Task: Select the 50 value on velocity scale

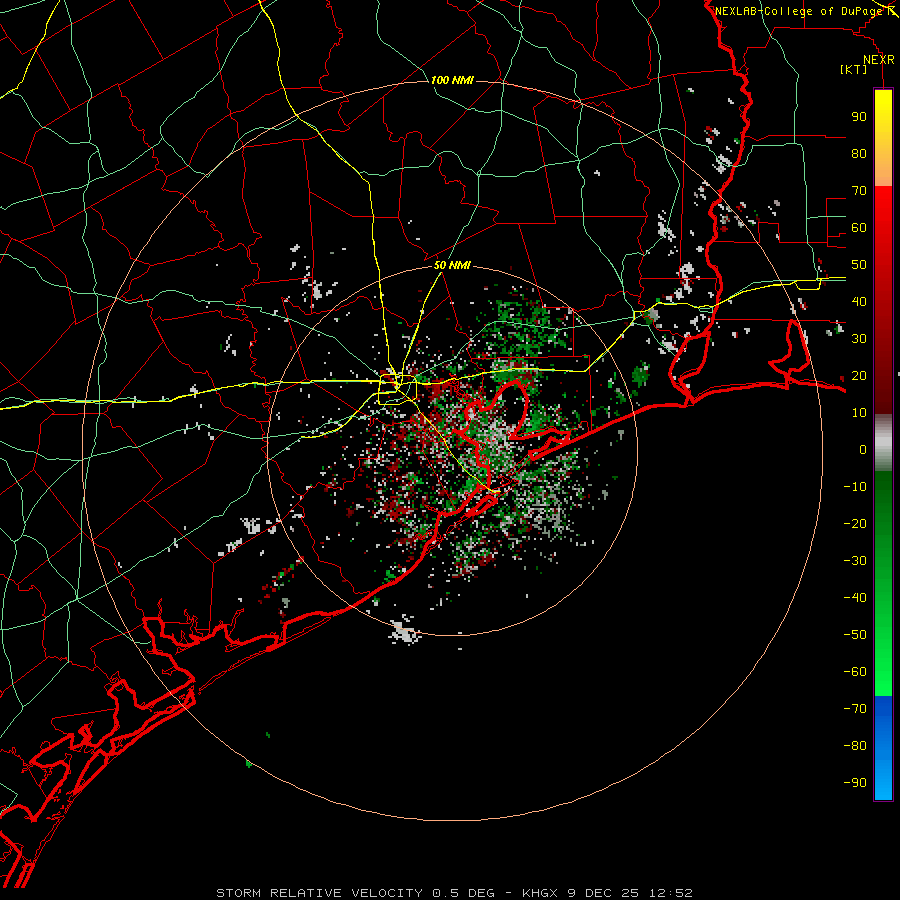Action: click(x=859, y=265)
